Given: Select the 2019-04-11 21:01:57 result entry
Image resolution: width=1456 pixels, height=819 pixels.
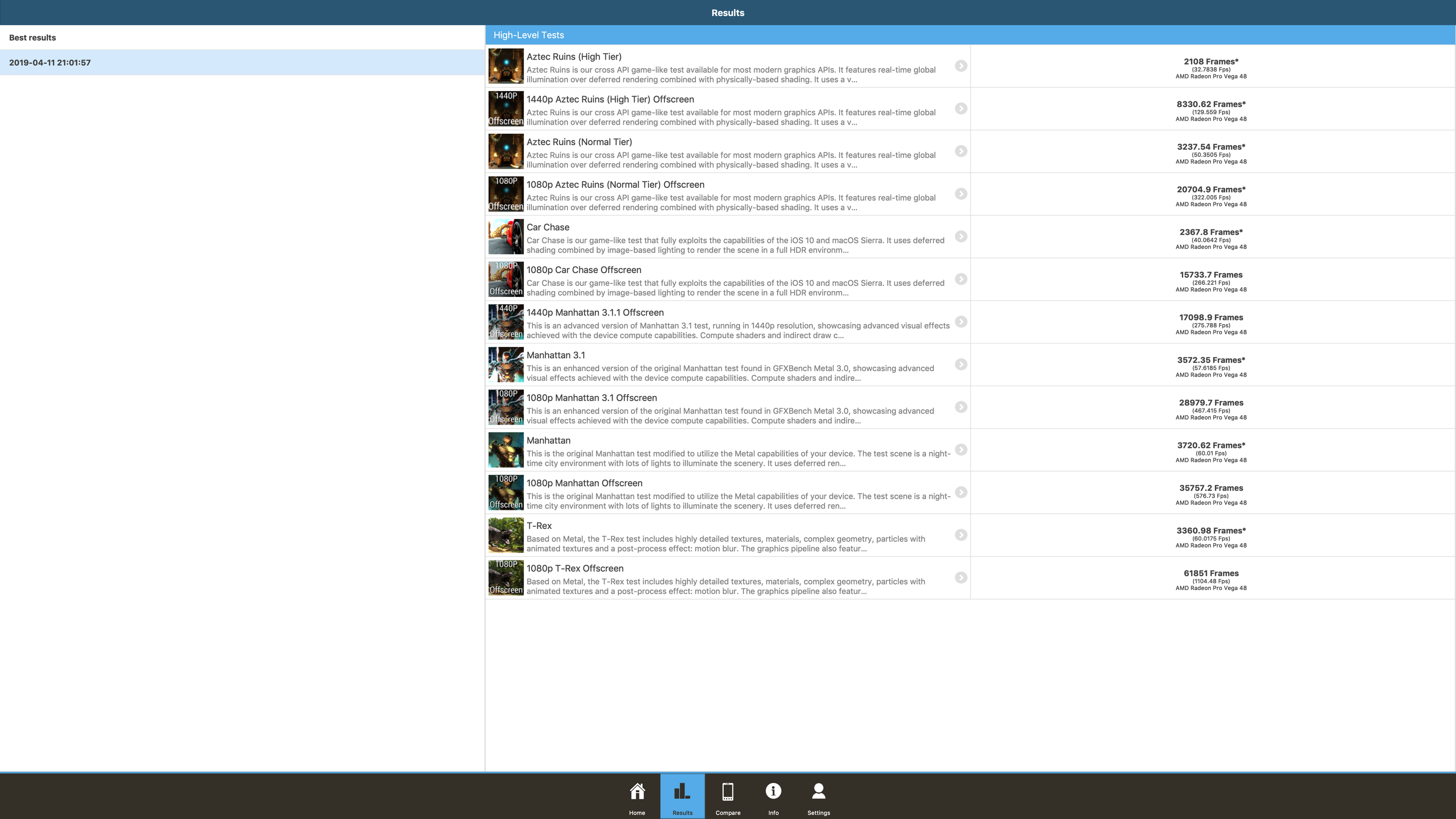Looking at the screenshot, I should [50, 63].
